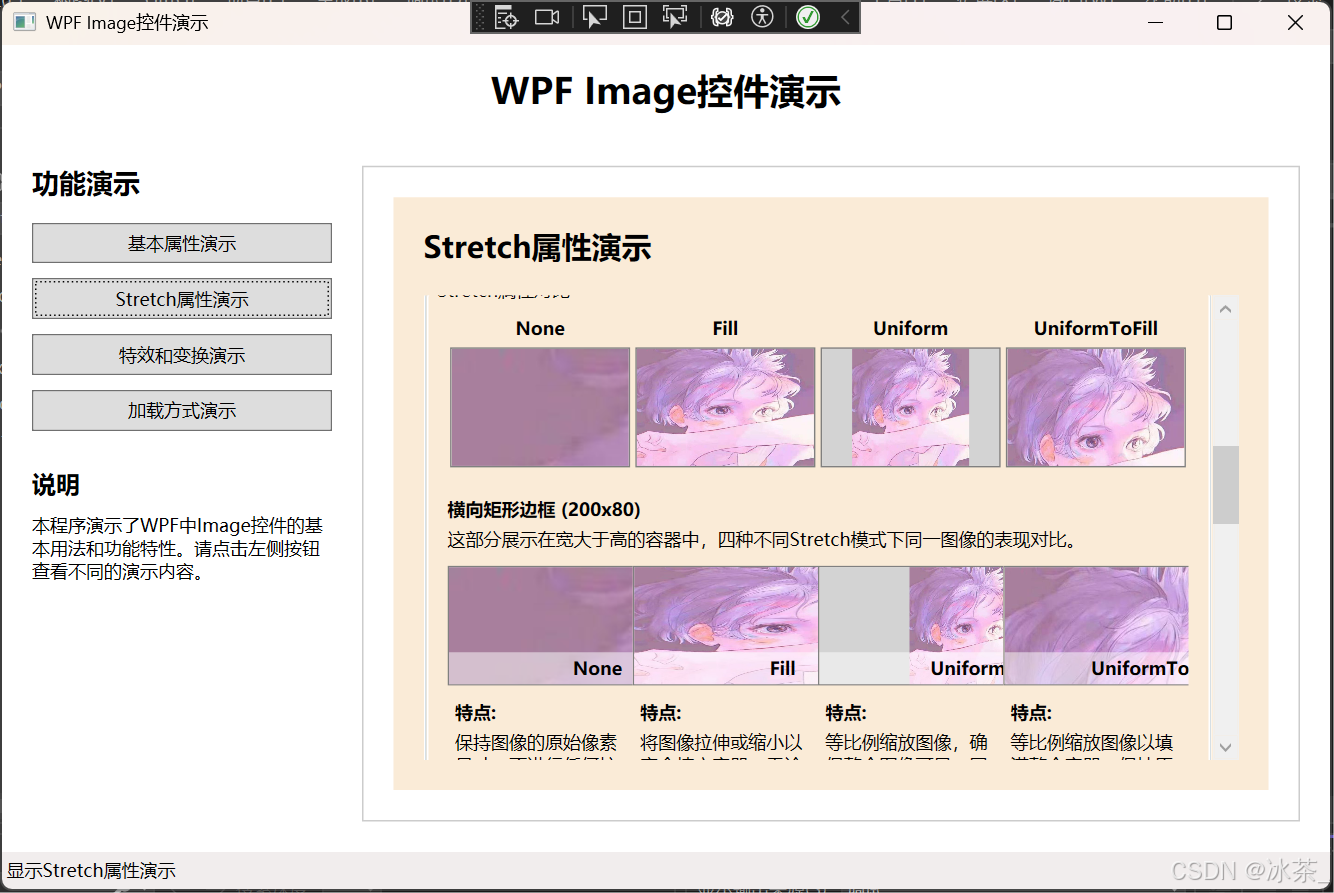Launch the 加载方式演示 demo
The image size is (1334, 893).
click(182, 410)
